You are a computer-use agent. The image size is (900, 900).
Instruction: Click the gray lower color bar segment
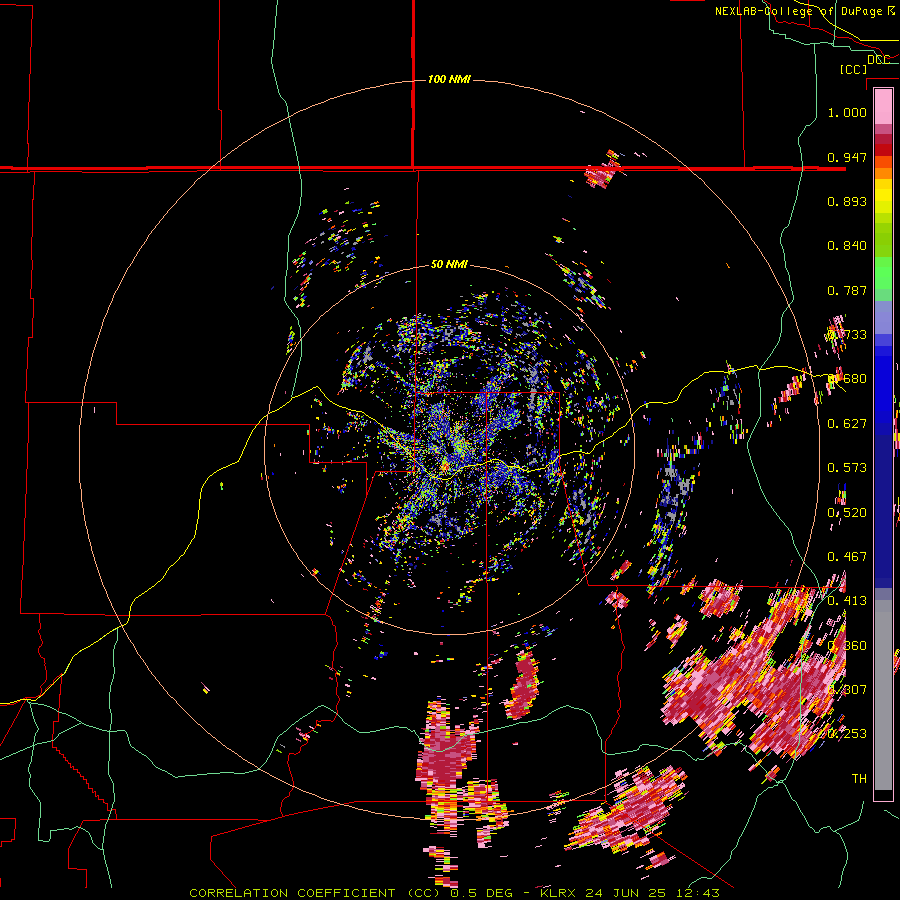tap(883, 695)
